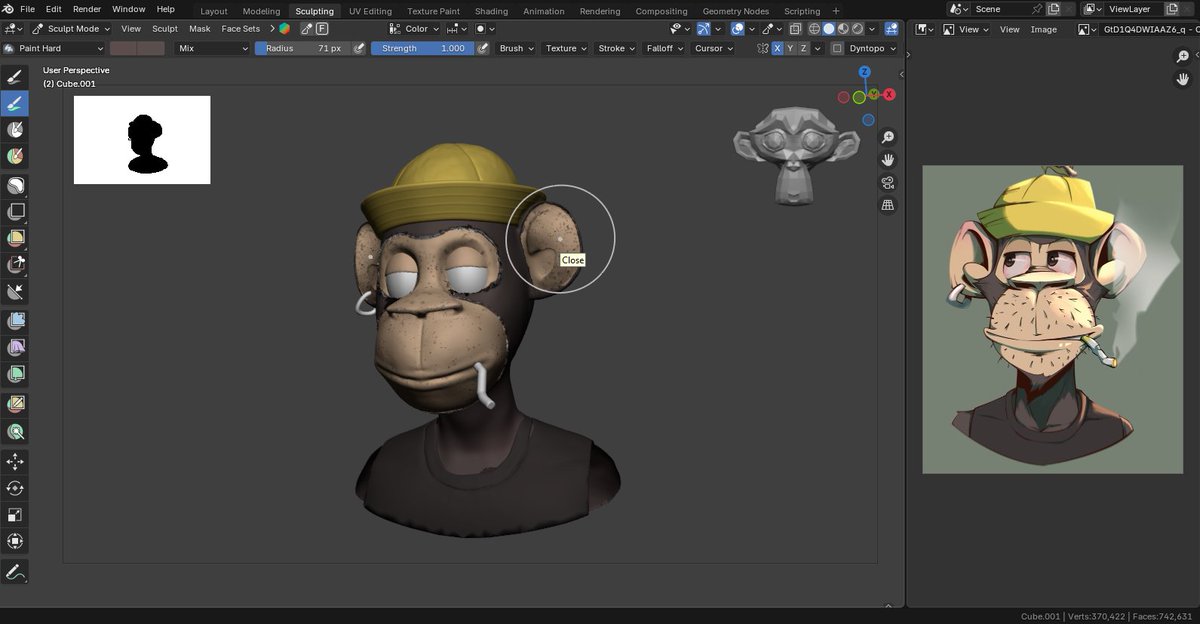Image resolution: width=1200 pixels, height=624 pixels.
Task: Toggle X-ray view button
Action: (796, 29)
